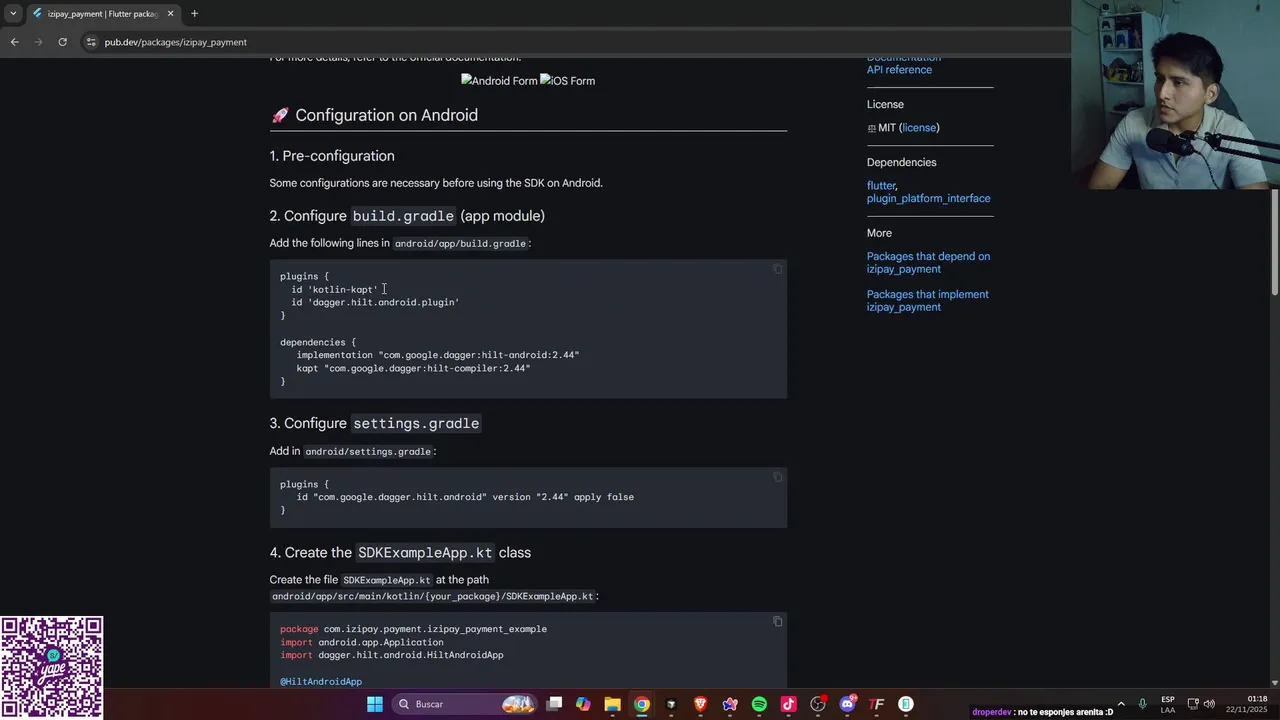Open a new browser tab

pyautogui.click(x=194, y=14)
